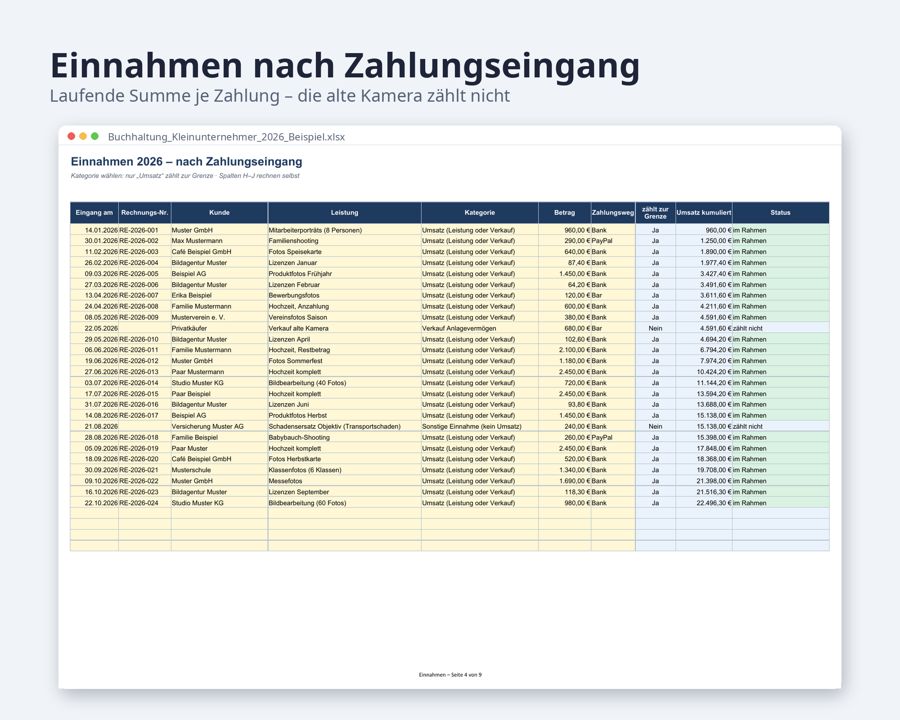Select the 'Kunde' column header
This screenshot has height=720, width=900.
[219, 212]
